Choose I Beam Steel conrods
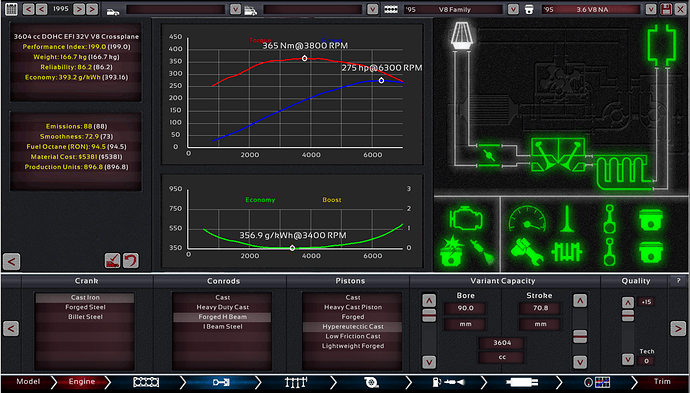This screenshot has width=690, height=393. [x=222, y=327]
